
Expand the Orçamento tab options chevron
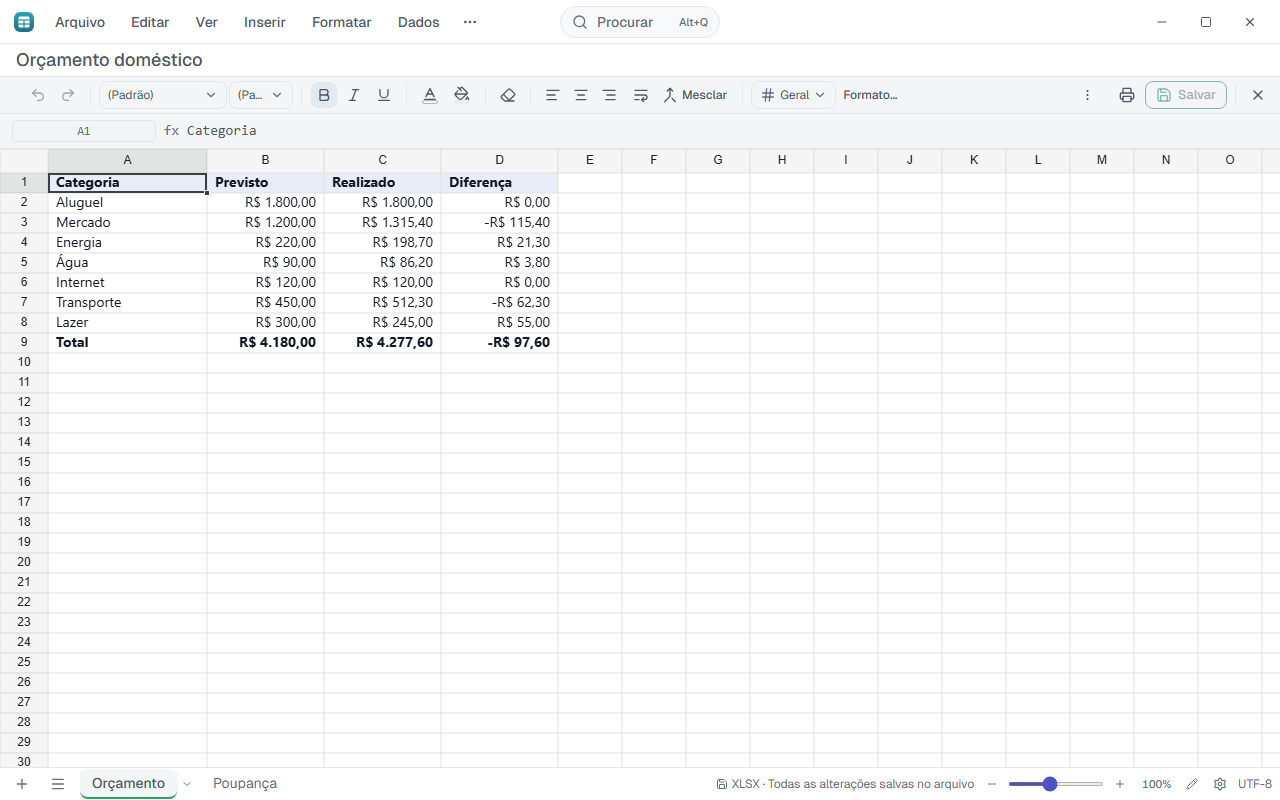click(x=187, y=784)
